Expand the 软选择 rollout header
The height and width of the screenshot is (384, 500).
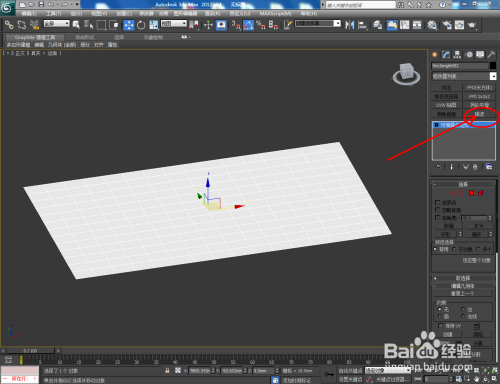pyautogui.click(x=463, y=278)
